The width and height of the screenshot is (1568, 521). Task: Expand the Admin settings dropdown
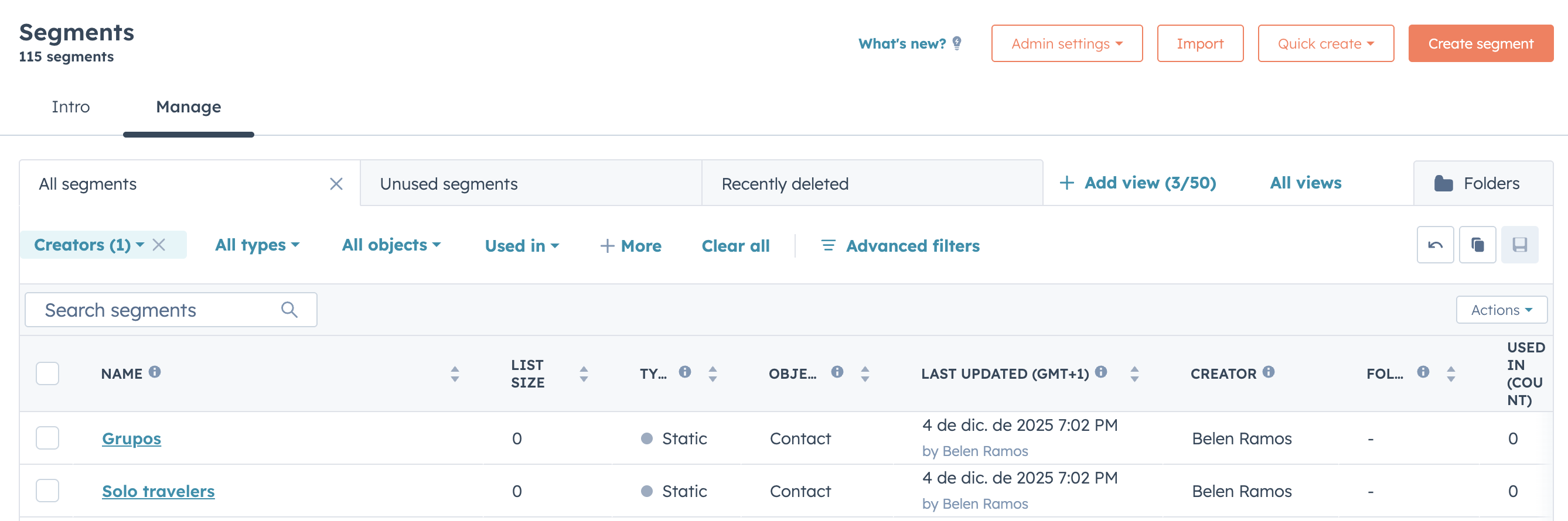(1066, 44)
